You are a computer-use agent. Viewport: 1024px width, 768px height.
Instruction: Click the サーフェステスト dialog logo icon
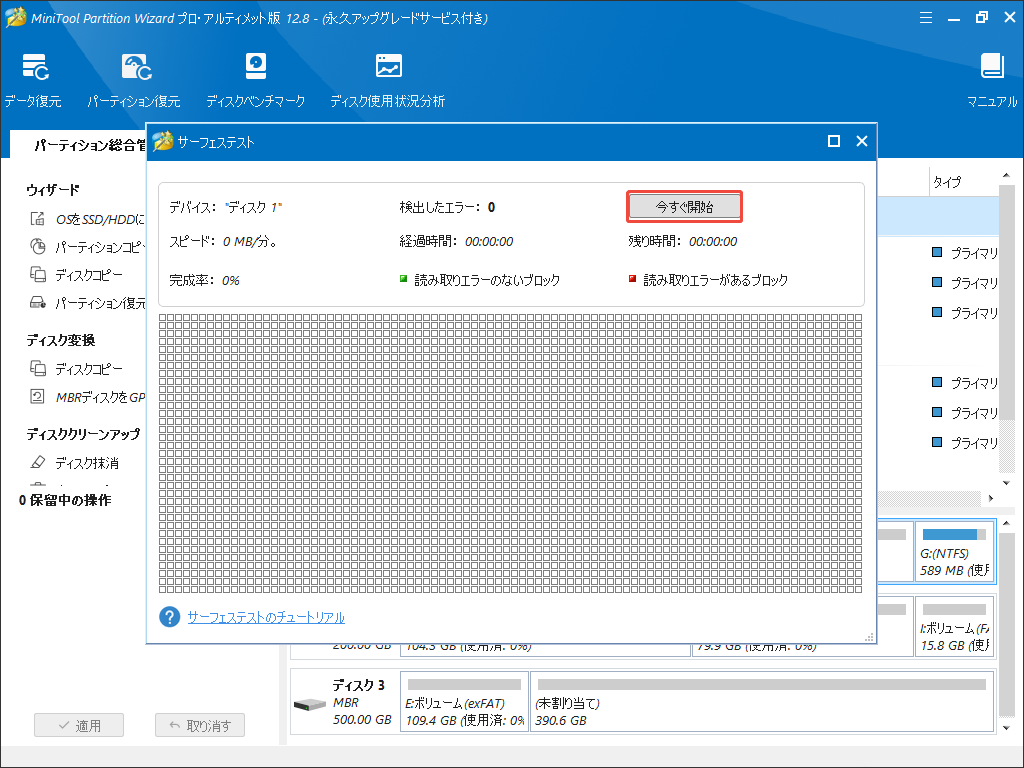click(163, 141)
